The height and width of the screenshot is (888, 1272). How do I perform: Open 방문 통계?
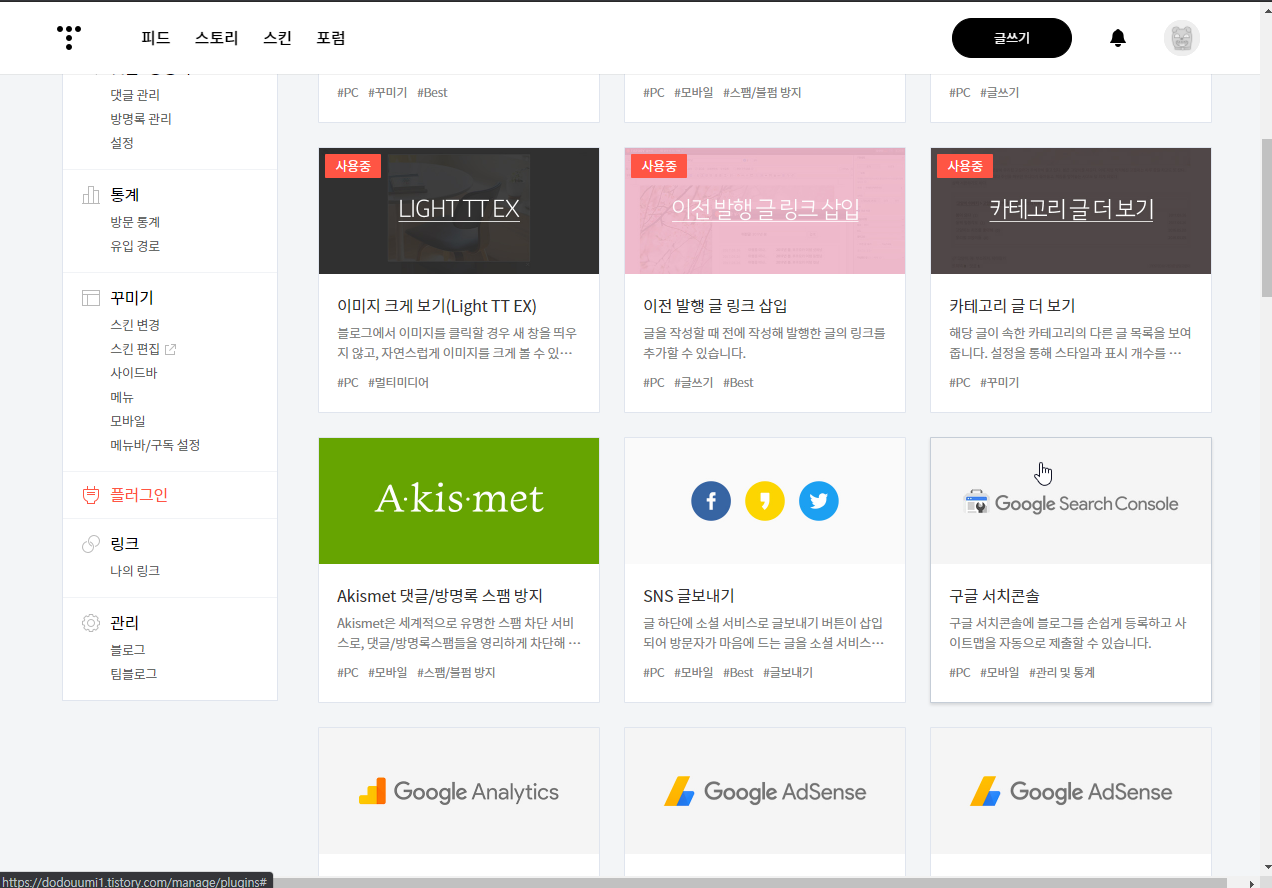pos(135,222)
